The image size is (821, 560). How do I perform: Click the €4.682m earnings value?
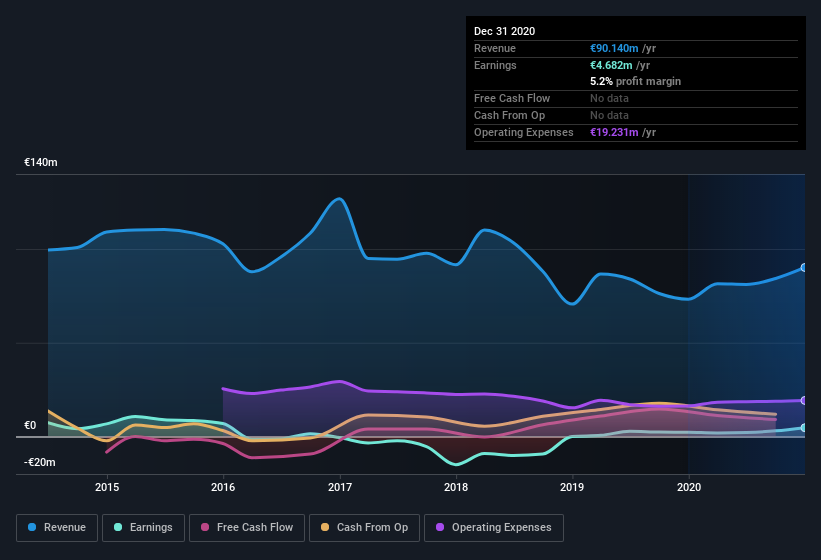[611, 65]
